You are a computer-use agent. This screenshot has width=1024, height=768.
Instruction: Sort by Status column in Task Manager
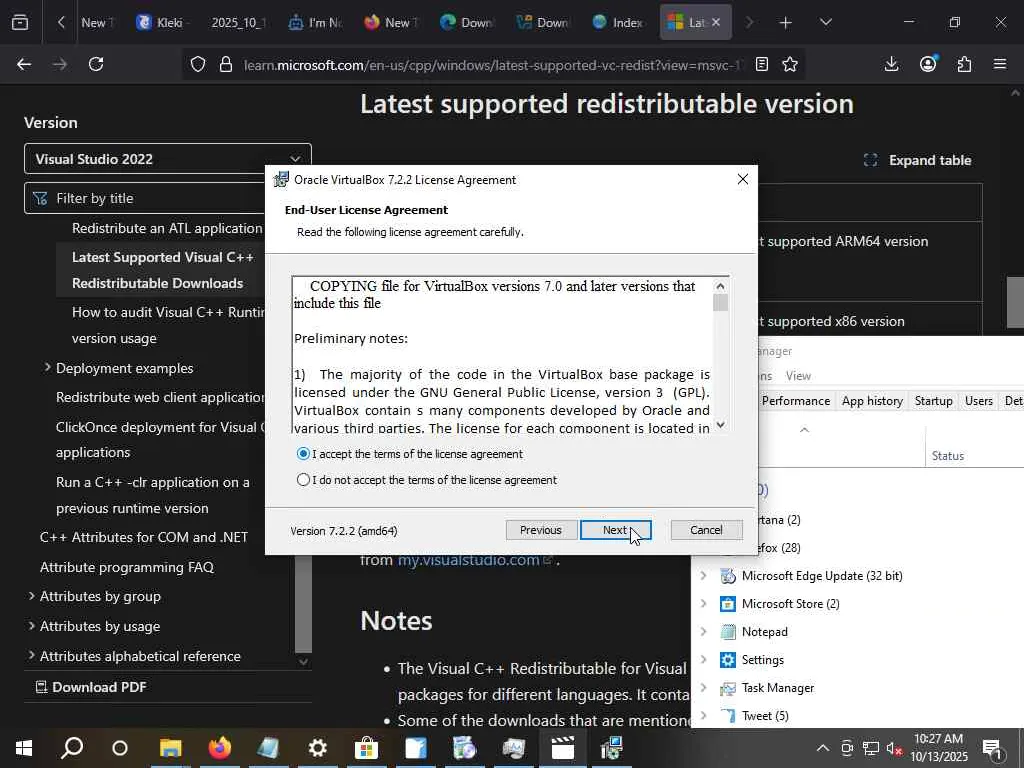pyautogui.click(x=948, y=456)
